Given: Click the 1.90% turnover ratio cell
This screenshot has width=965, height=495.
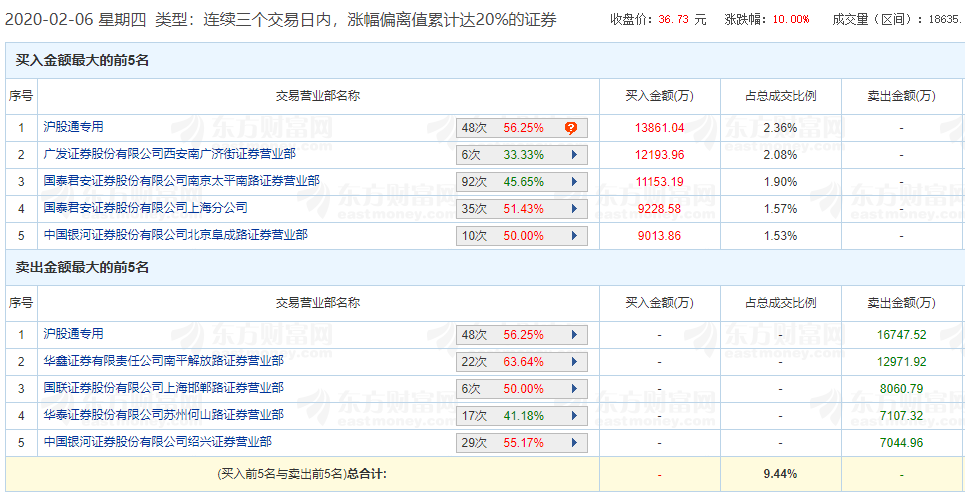Looking at the screenshot, I should (780, 182).
